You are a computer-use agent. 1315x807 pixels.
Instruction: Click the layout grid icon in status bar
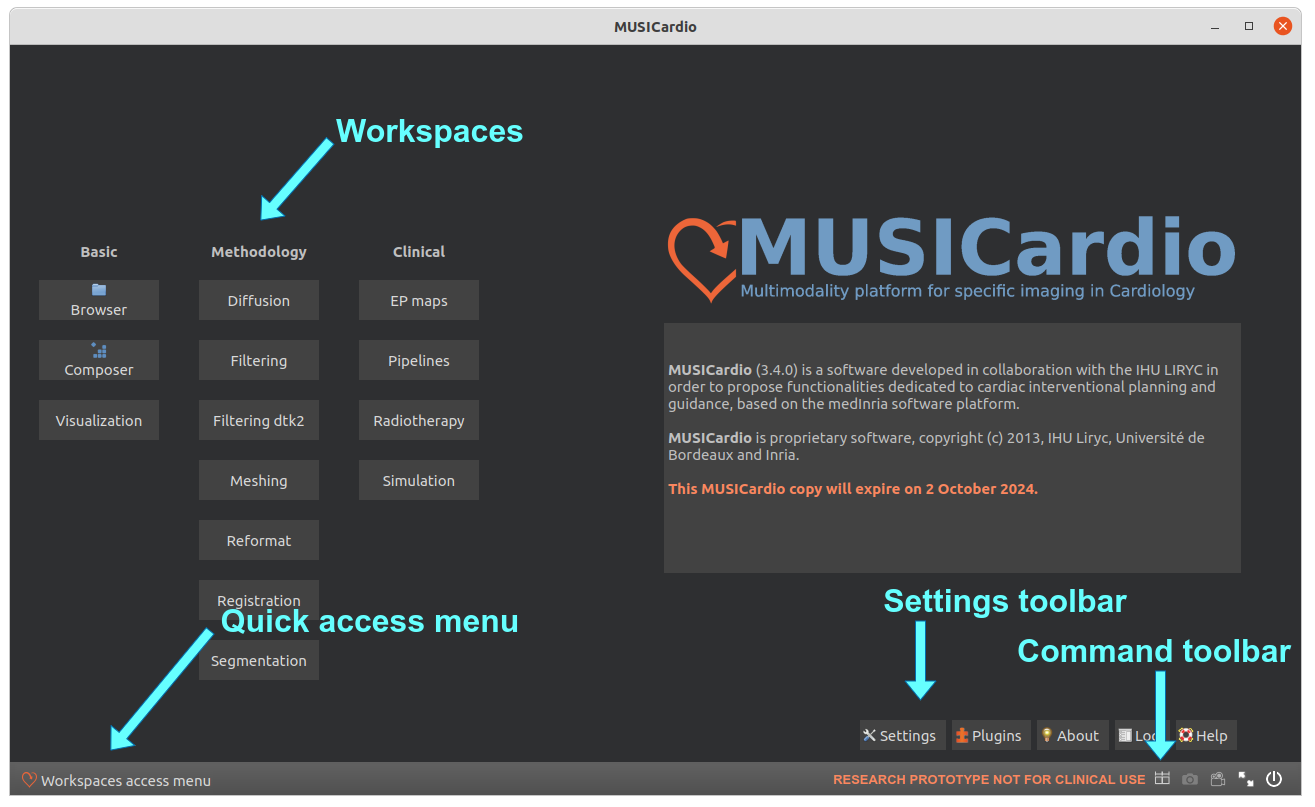1162,778
